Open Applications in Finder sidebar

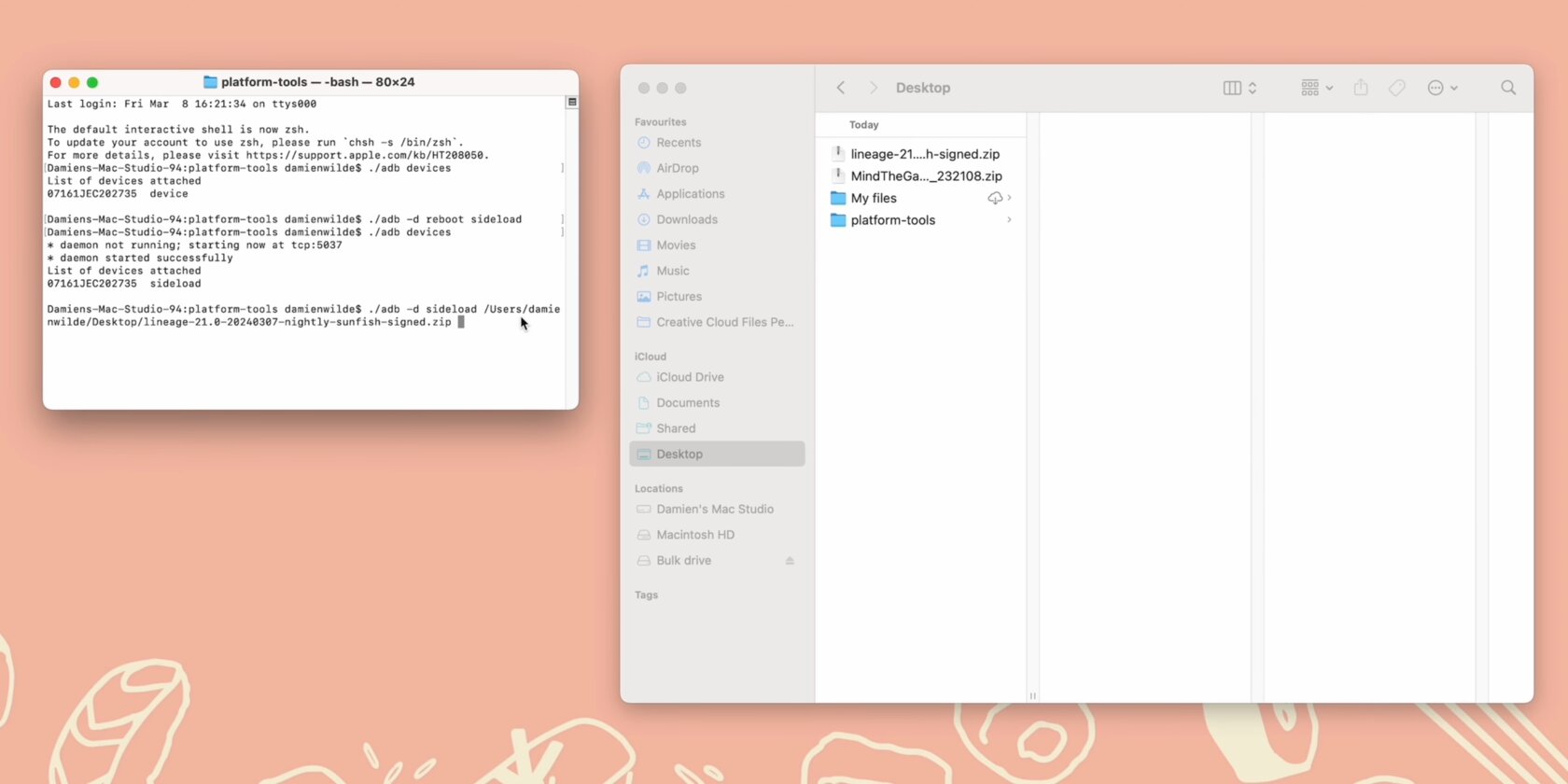pyautogui.click(x=717, y=194)
